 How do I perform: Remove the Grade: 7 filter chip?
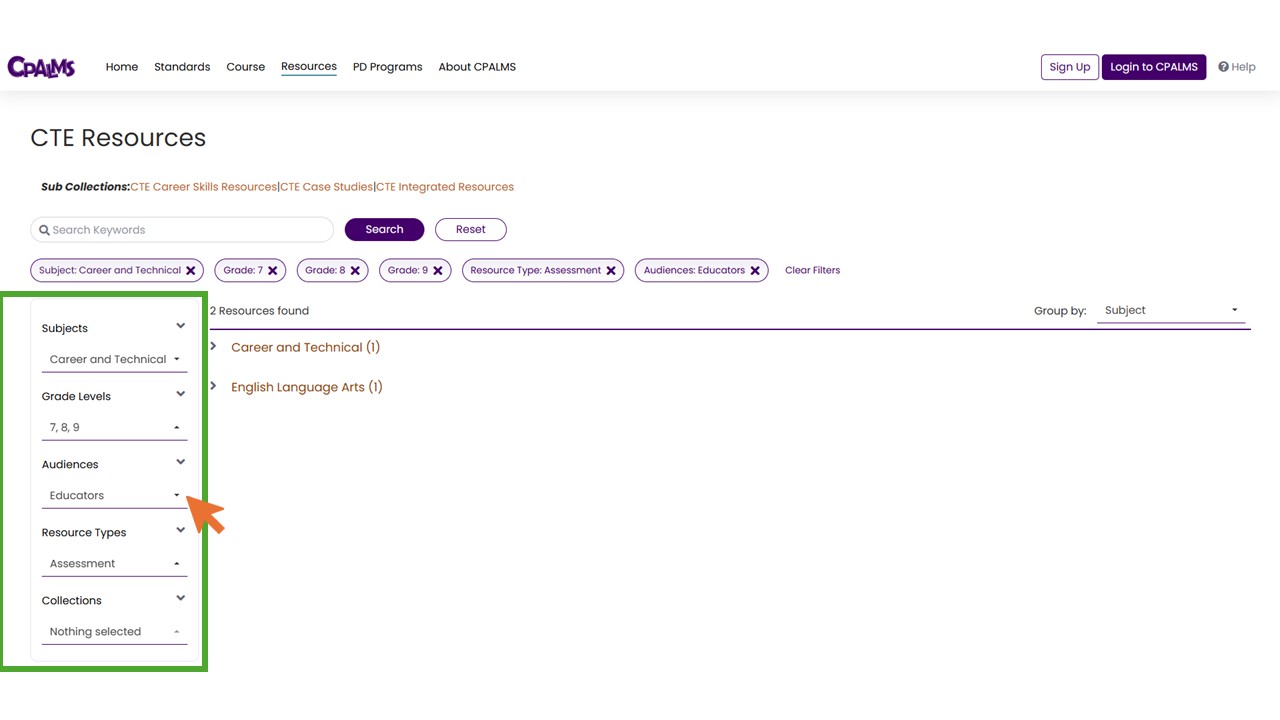[x=272, y=270]
